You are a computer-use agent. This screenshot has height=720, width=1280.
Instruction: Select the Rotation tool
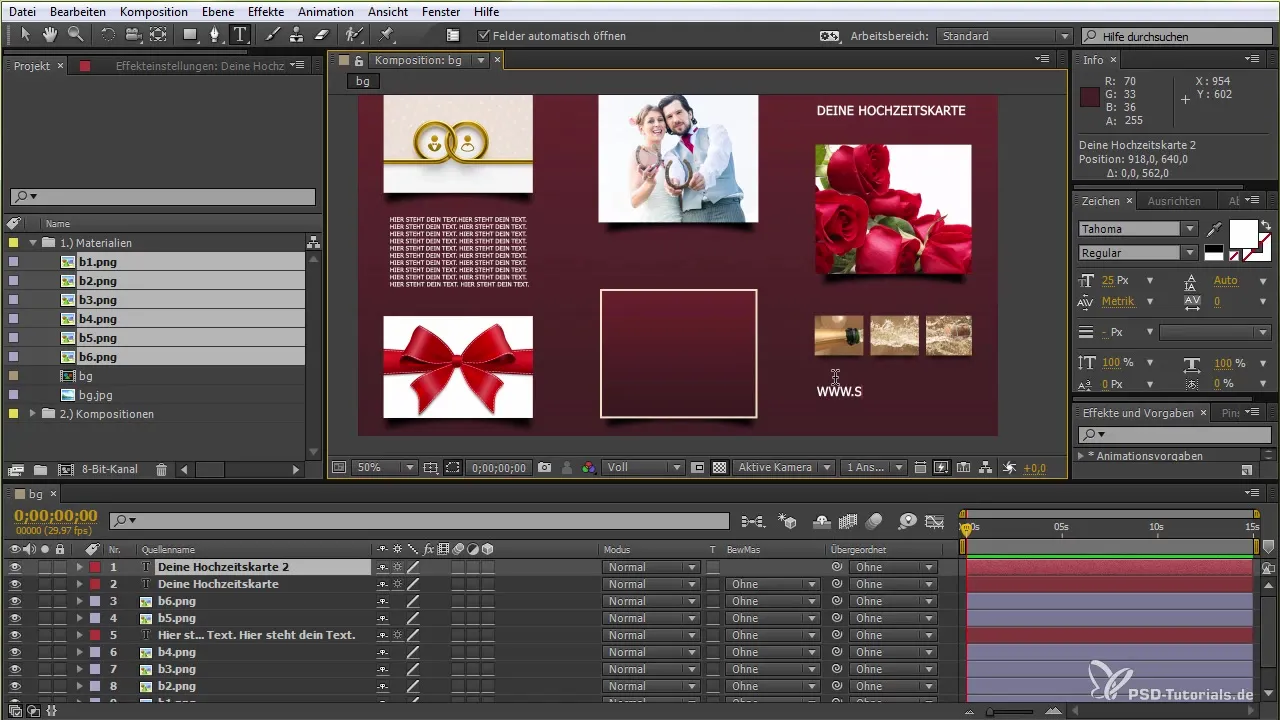click(109, 35)
